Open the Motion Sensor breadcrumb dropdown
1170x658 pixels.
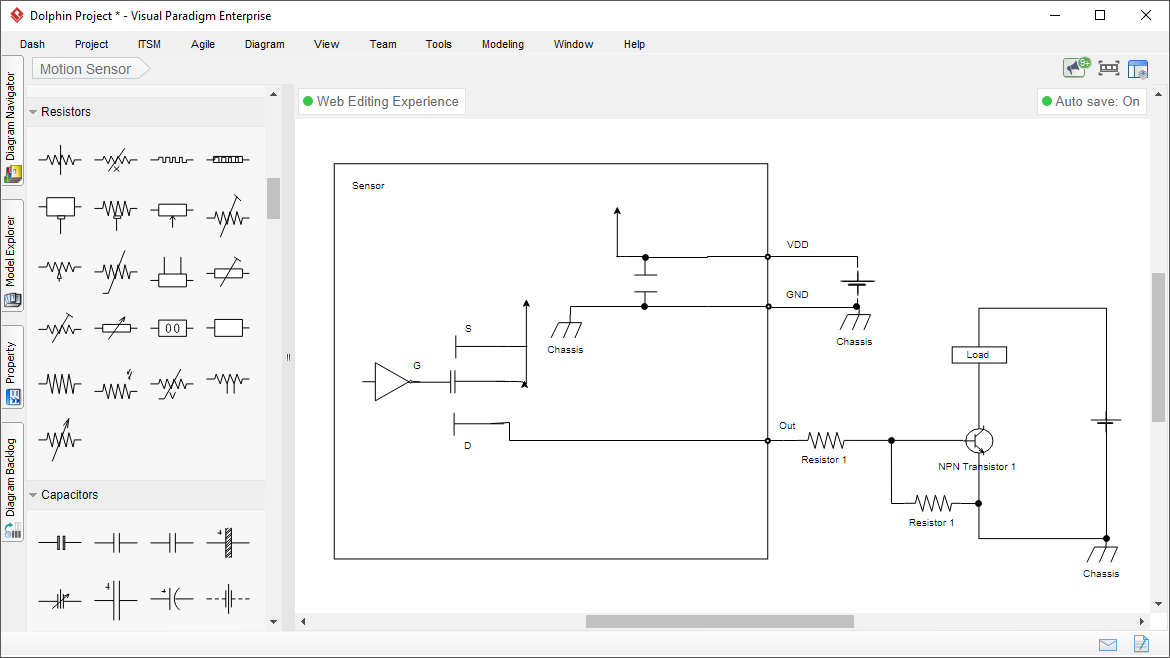point(84,68)
